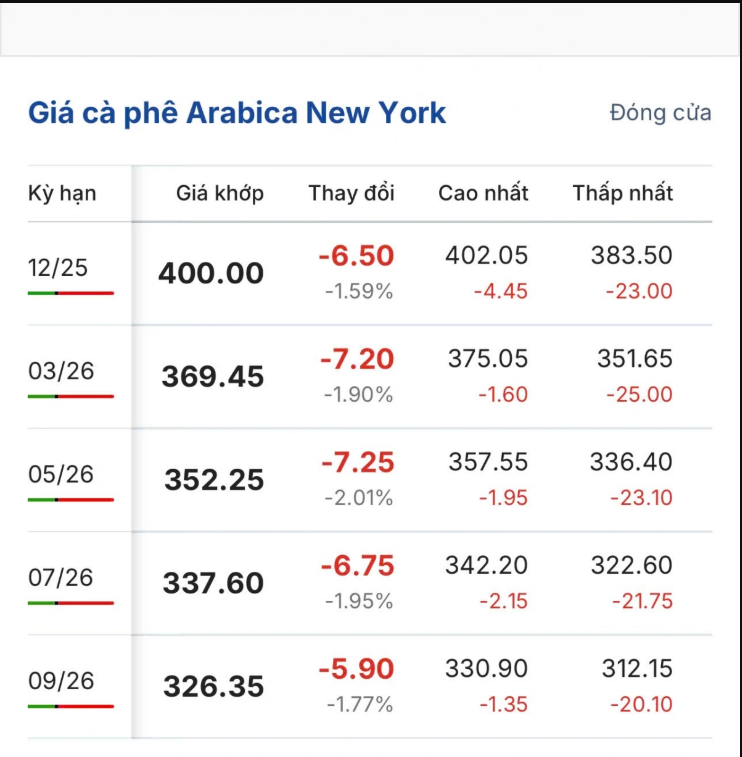This screenshot has height=757, width=742.
Task: Select the Kỳ hạn column header
Action: pos(62,193)
